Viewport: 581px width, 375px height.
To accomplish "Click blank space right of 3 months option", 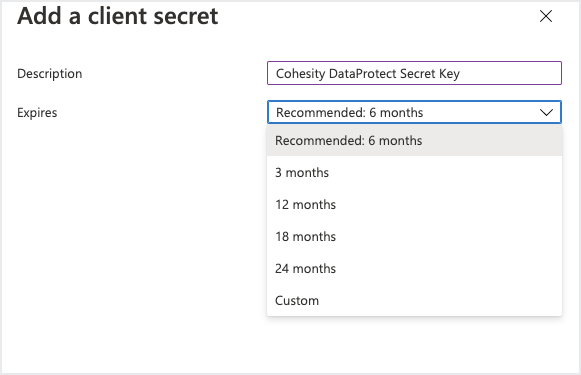I will click(445, 173).
